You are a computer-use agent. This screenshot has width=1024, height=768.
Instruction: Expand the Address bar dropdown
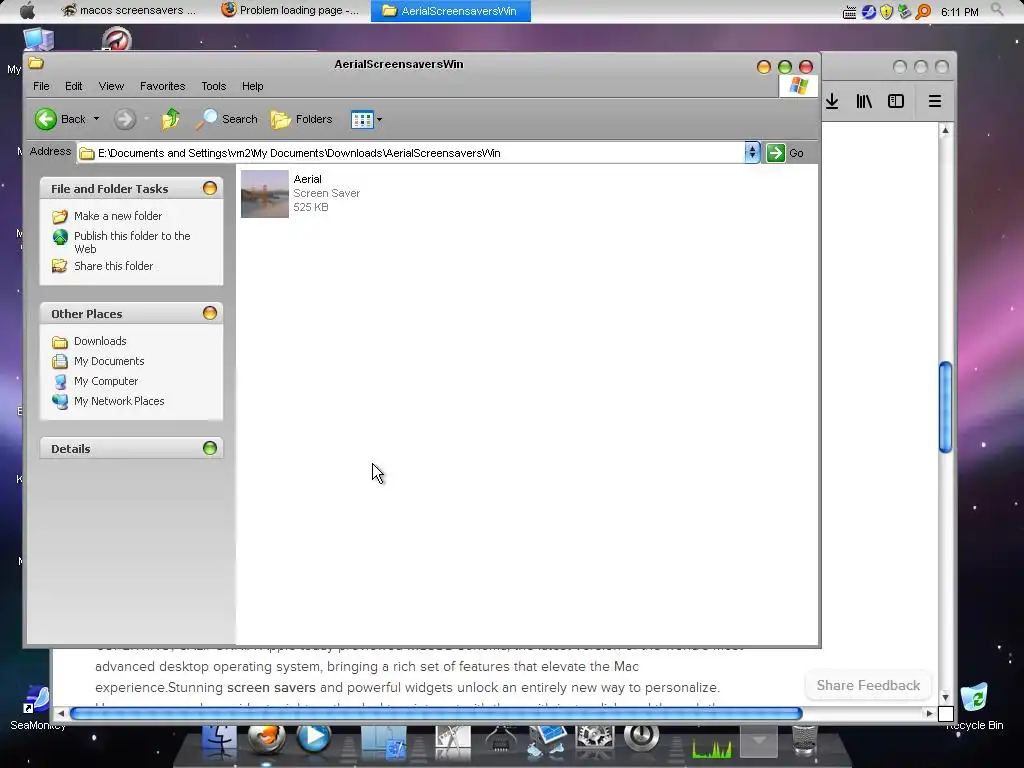pos(752,153)
